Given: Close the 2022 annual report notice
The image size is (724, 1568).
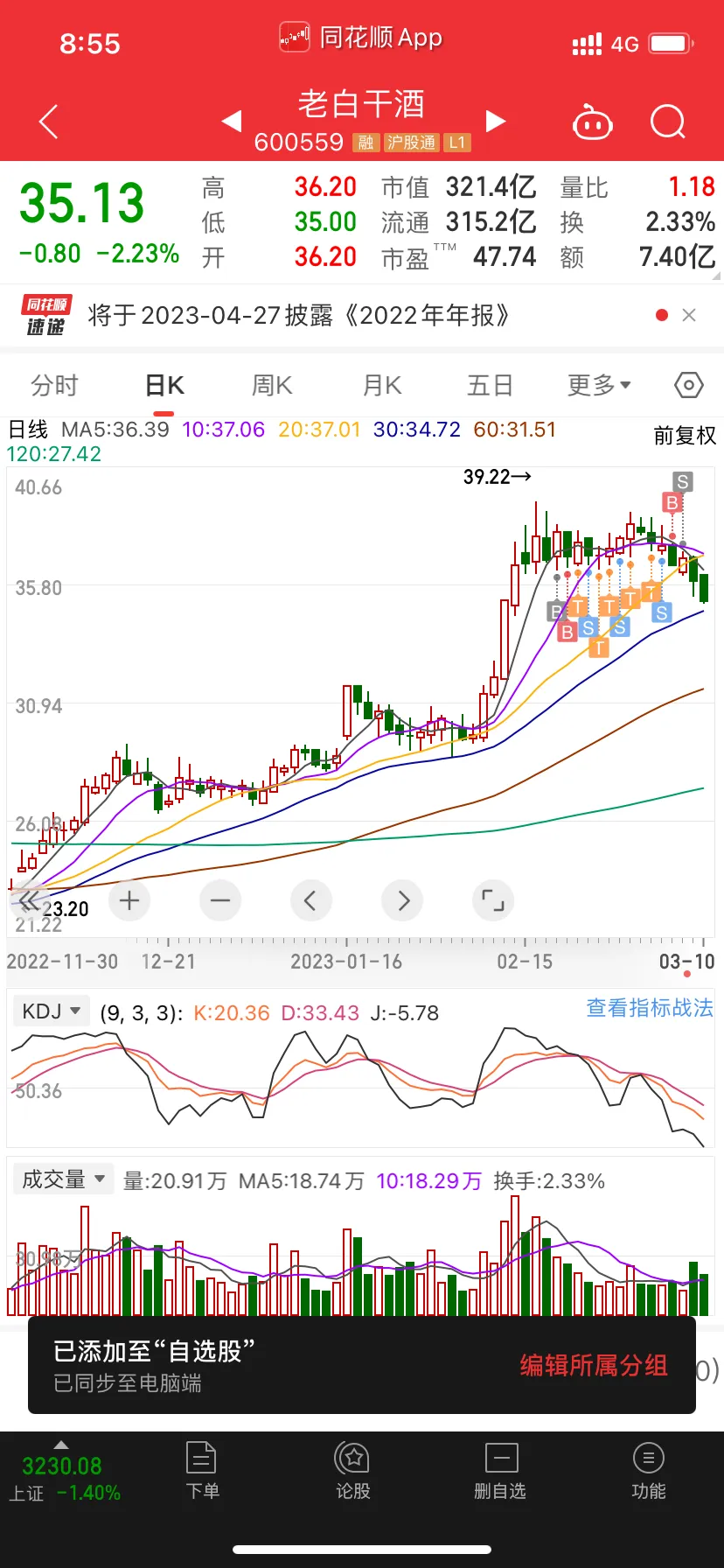Looking at the screenshot, I should 689,315.
